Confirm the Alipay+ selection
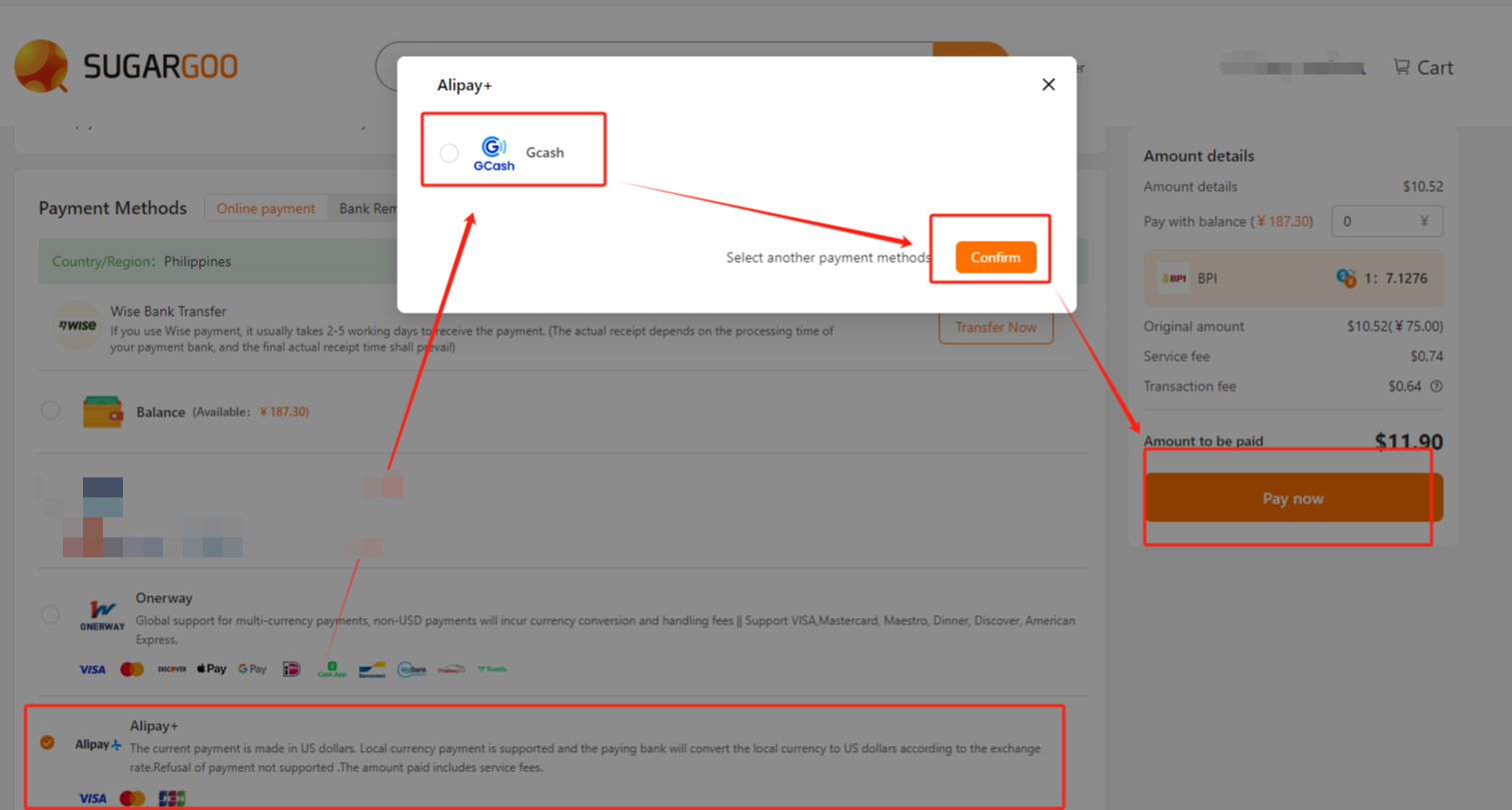 (994, 257)
